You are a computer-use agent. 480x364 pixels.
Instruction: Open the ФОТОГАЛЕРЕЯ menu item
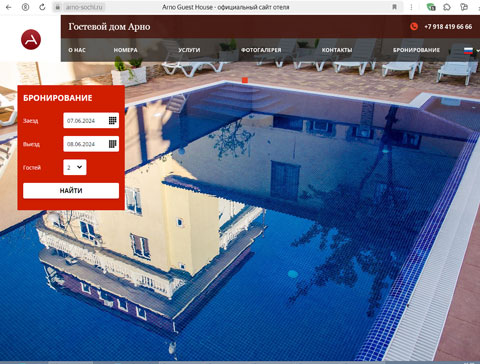pyautogui.click(x=261, y=50)
